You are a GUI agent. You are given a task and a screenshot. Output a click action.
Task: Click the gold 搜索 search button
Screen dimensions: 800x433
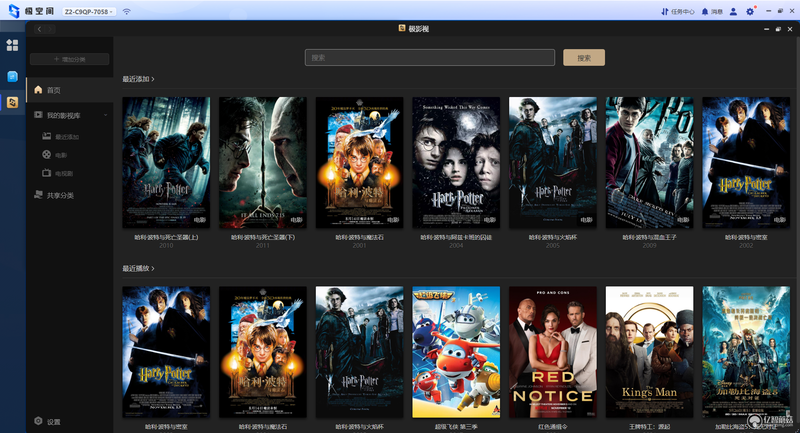point(584,58)
